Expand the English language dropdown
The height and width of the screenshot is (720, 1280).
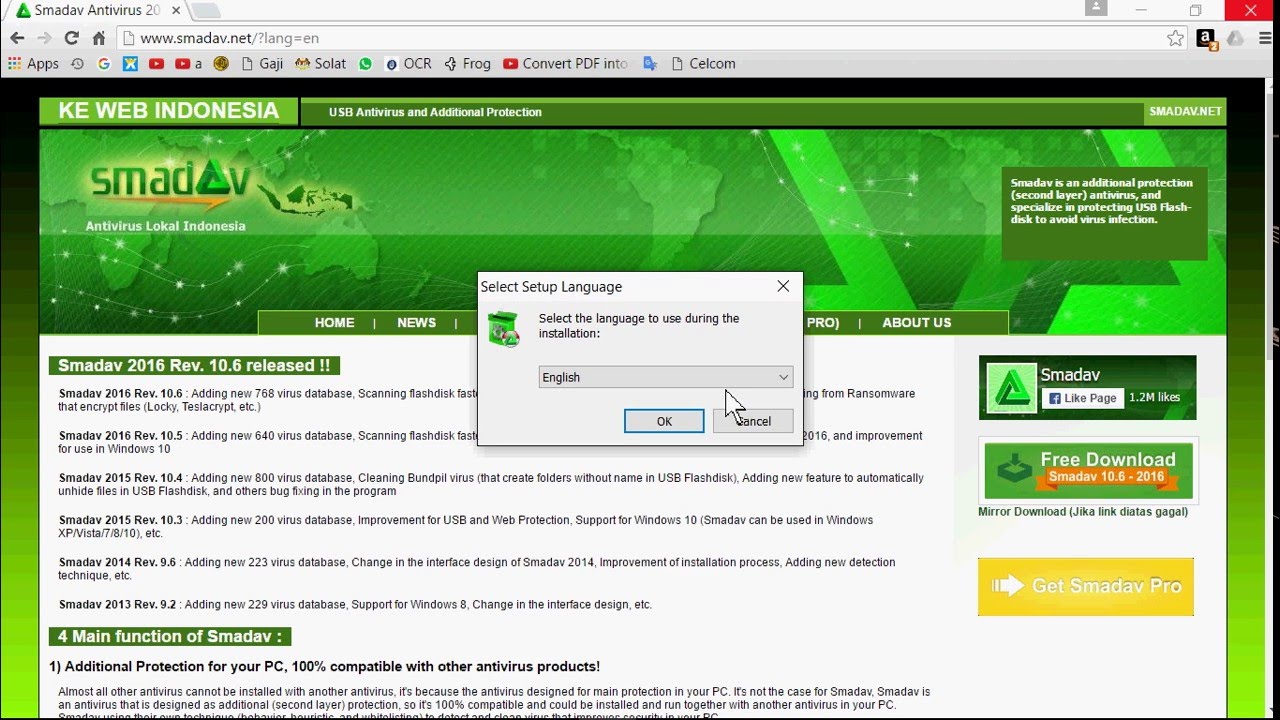tap(665, 377)
